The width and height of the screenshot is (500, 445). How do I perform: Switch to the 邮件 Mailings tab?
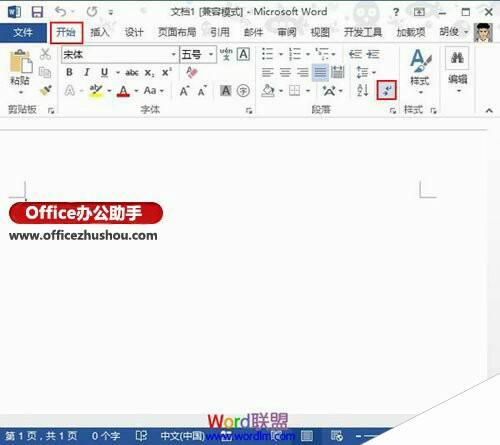coord(253,33)
